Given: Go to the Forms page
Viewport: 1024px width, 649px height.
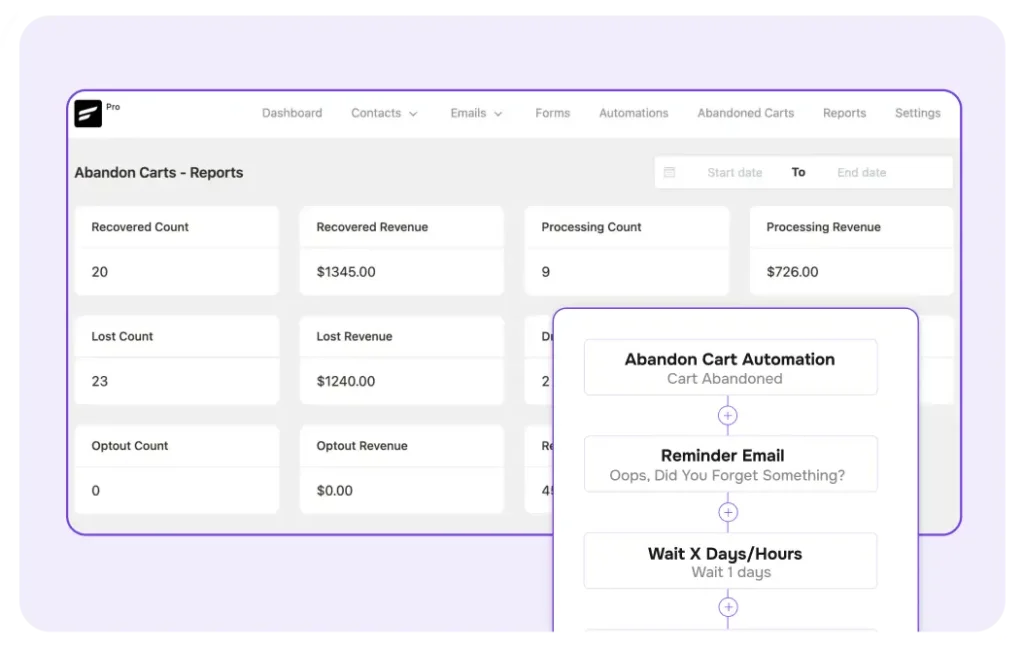Looking at the screenshot, I should (552, 113).
